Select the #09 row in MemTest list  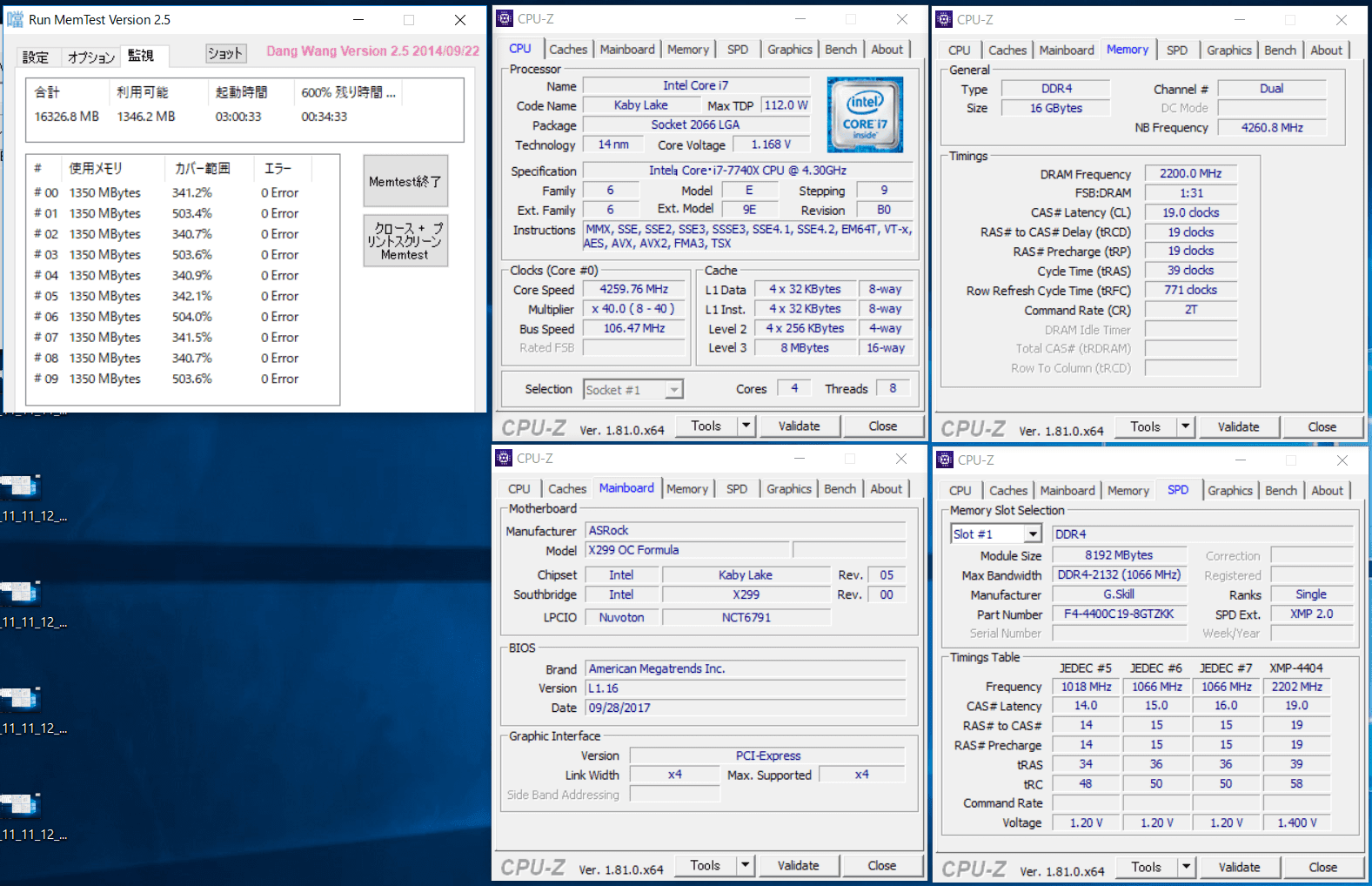tap(182, 379)
